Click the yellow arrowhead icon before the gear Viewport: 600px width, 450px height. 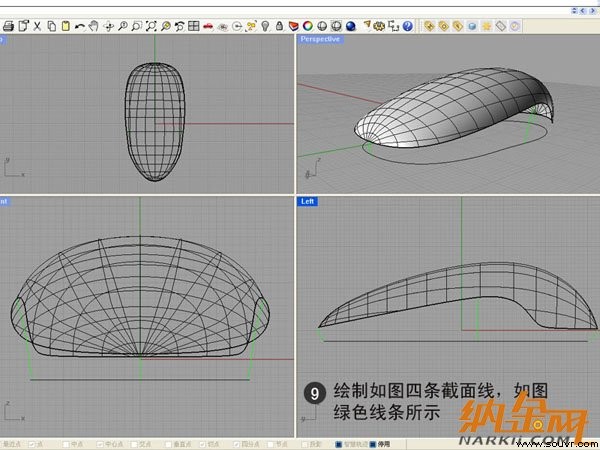point(367,25)
